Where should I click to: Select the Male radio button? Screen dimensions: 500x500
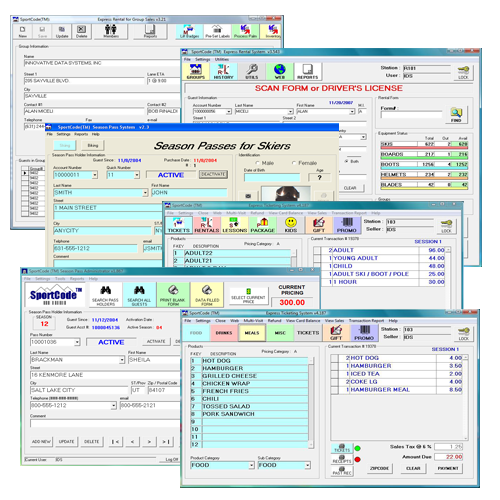tap(257, 163)
